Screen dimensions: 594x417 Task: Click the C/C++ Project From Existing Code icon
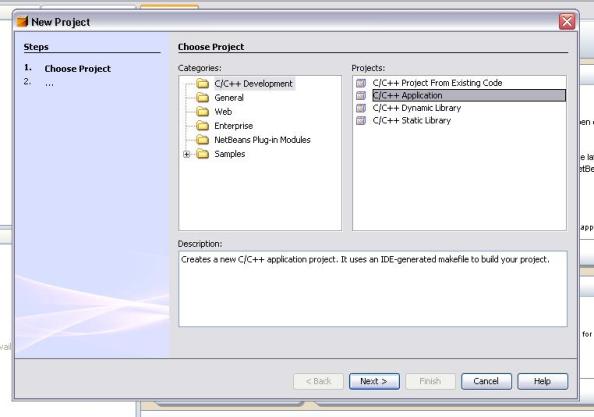361,83
